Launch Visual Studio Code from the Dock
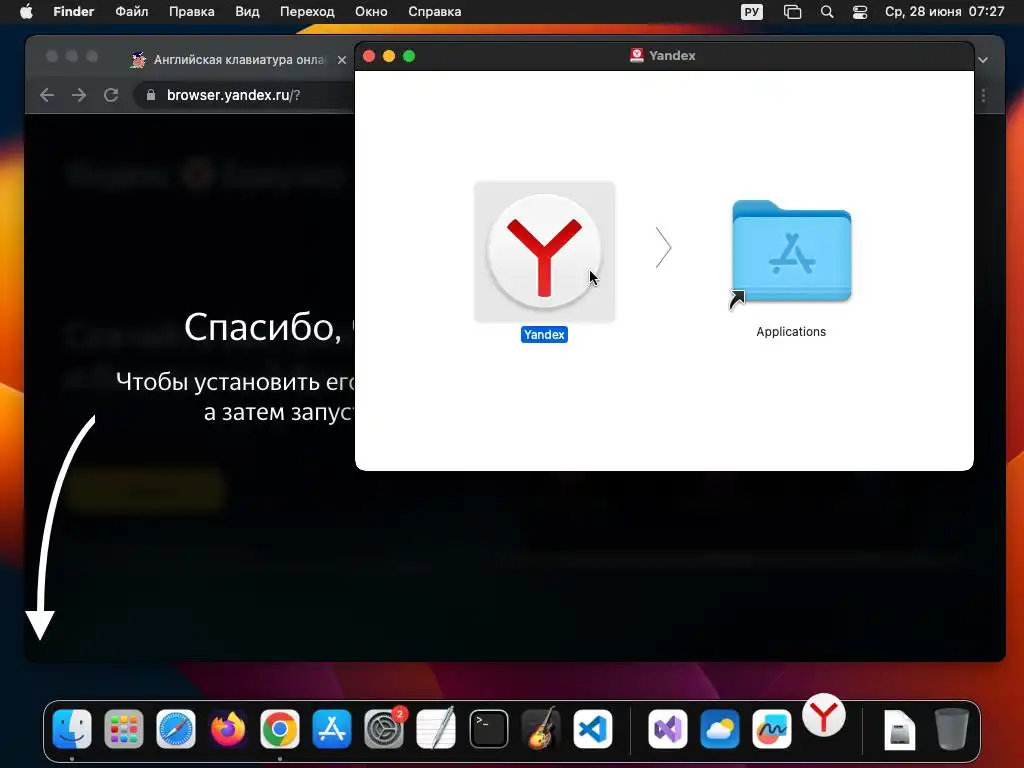1024x768 pixels. tap(593, 728)
